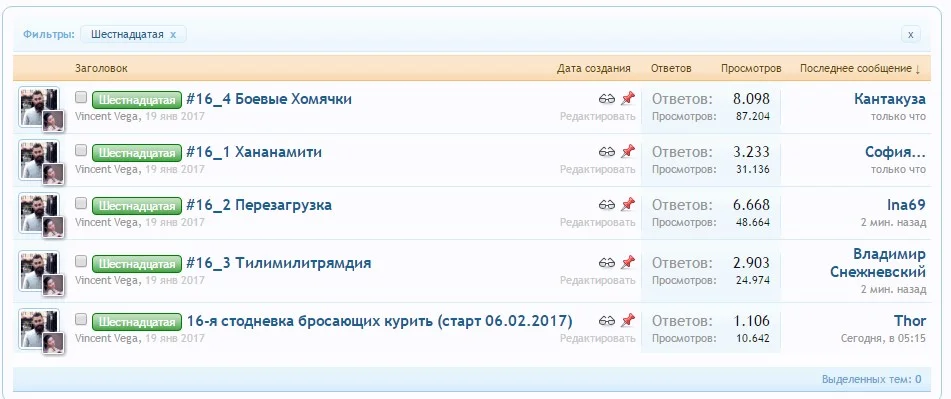Viewport: 951px width, 399px height.
Task: Click glasses watch icon for Перезагрузка thread
Action: pos(607,205)
